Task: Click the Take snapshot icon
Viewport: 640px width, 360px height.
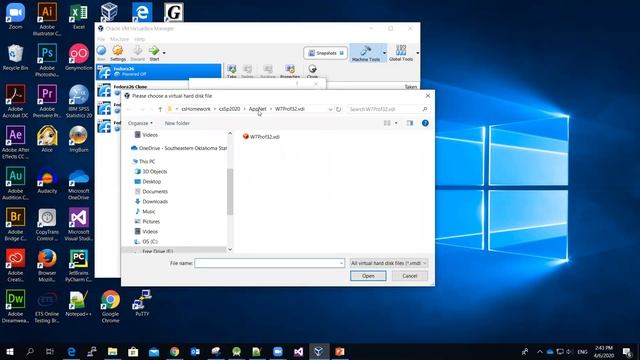Action: click(232, 70)
